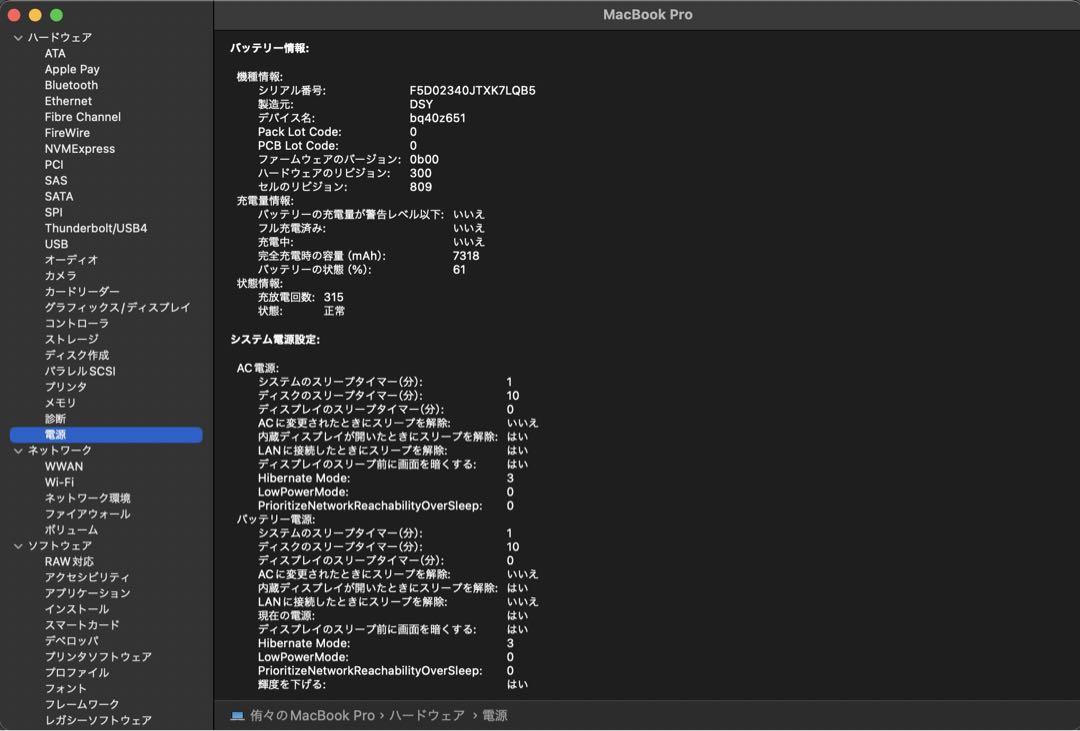Image resolution: width=1080 pixels, height=731 pixels.
Task: Collapse the ハードウェア section chevron
Action: 18,38
